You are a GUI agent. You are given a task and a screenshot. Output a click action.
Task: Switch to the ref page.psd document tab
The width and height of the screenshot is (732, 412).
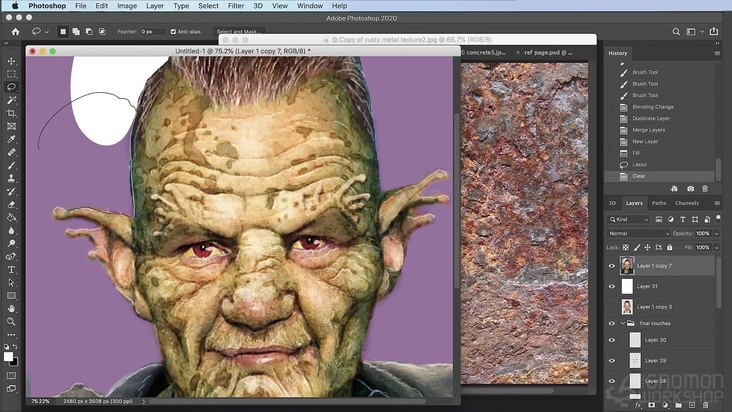coord(548,53)
